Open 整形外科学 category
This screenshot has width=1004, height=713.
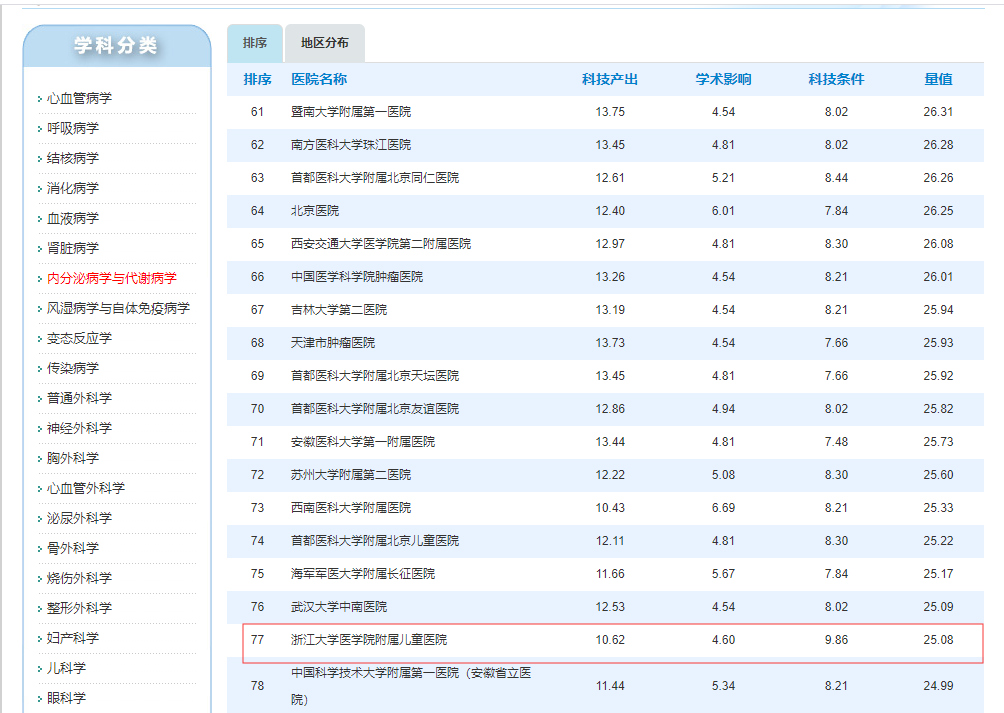(x=79, y=608)
